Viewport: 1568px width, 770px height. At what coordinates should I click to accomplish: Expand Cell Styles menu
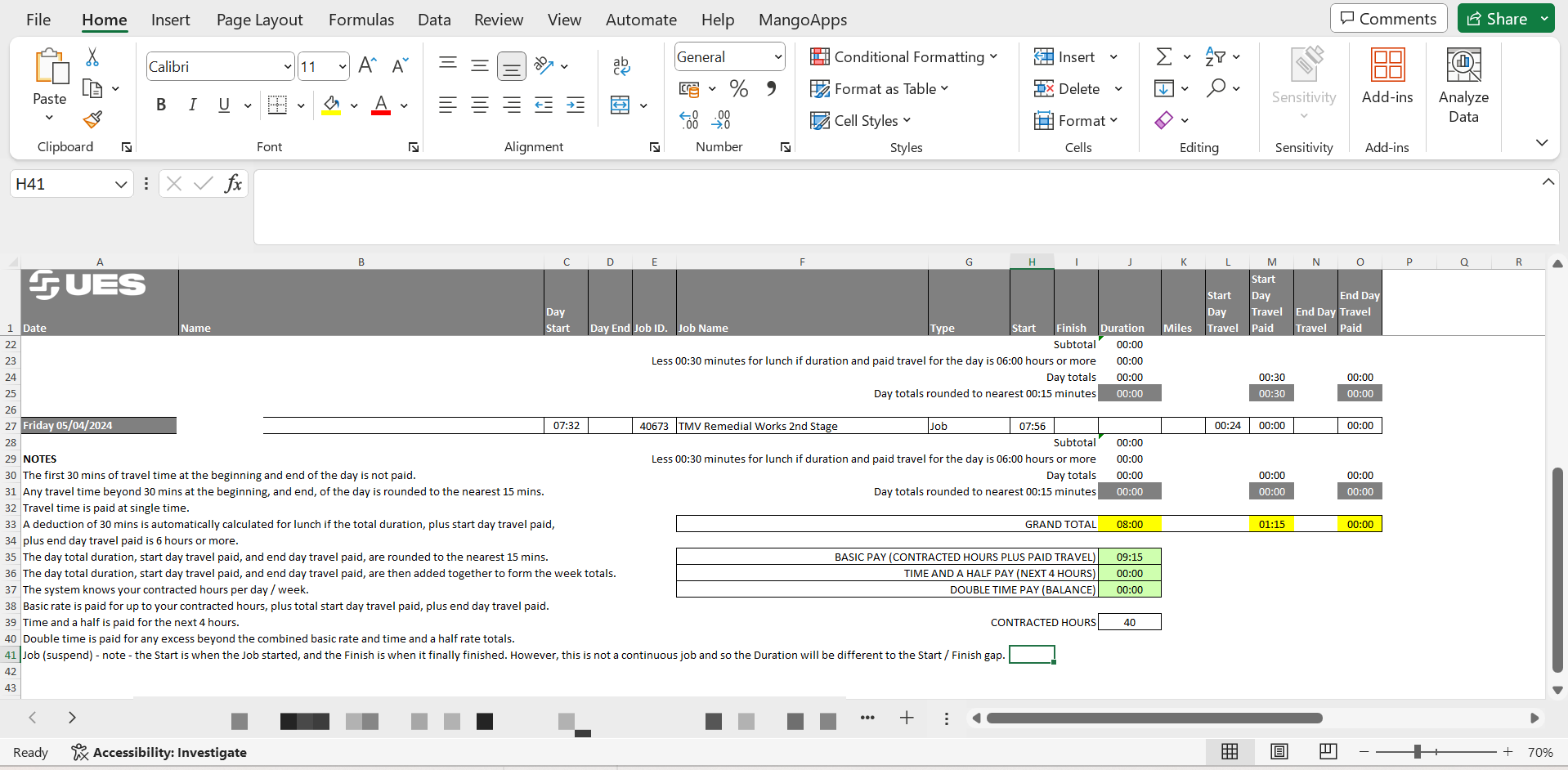860,120
